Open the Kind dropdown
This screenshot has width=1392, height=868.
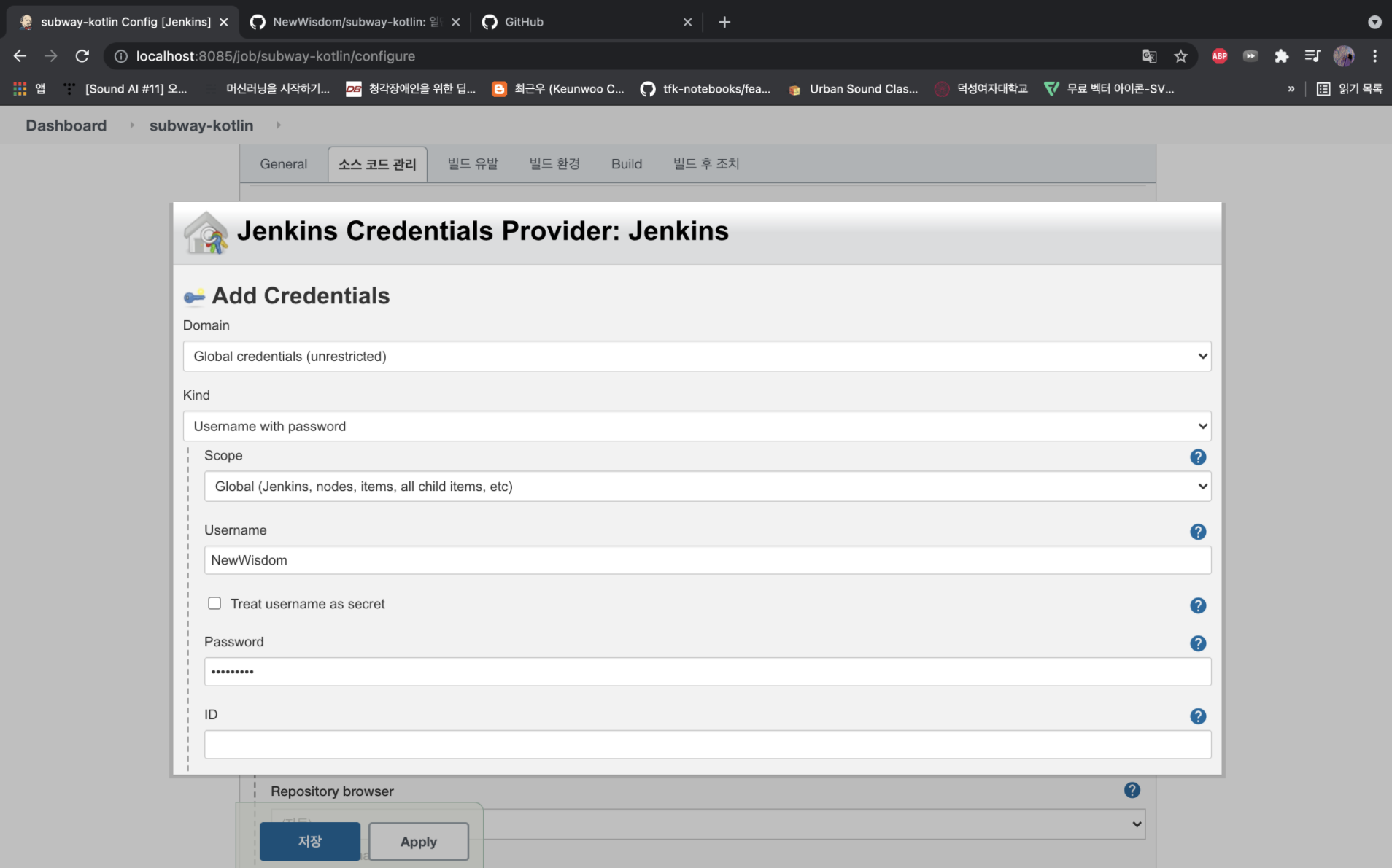pos(697,426)
